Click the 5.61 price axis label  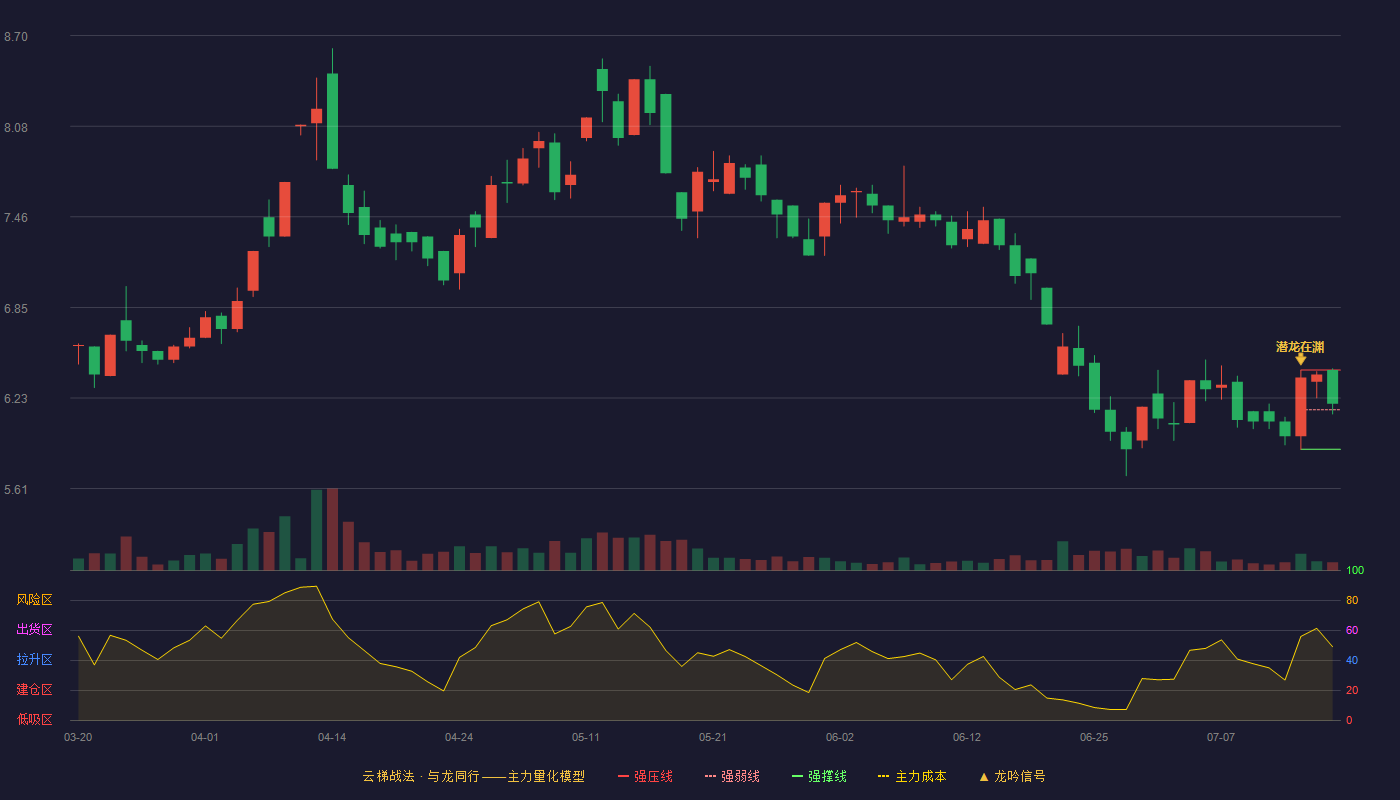[x=16, y=490]
